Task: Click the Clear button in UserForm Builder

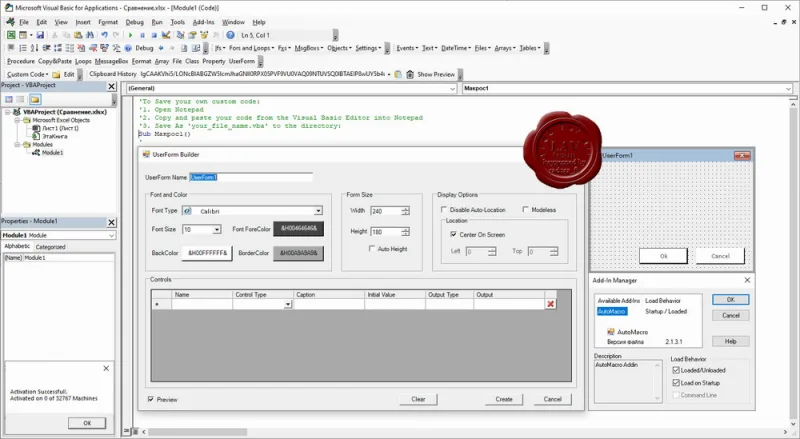Action: tap(418, 399)
